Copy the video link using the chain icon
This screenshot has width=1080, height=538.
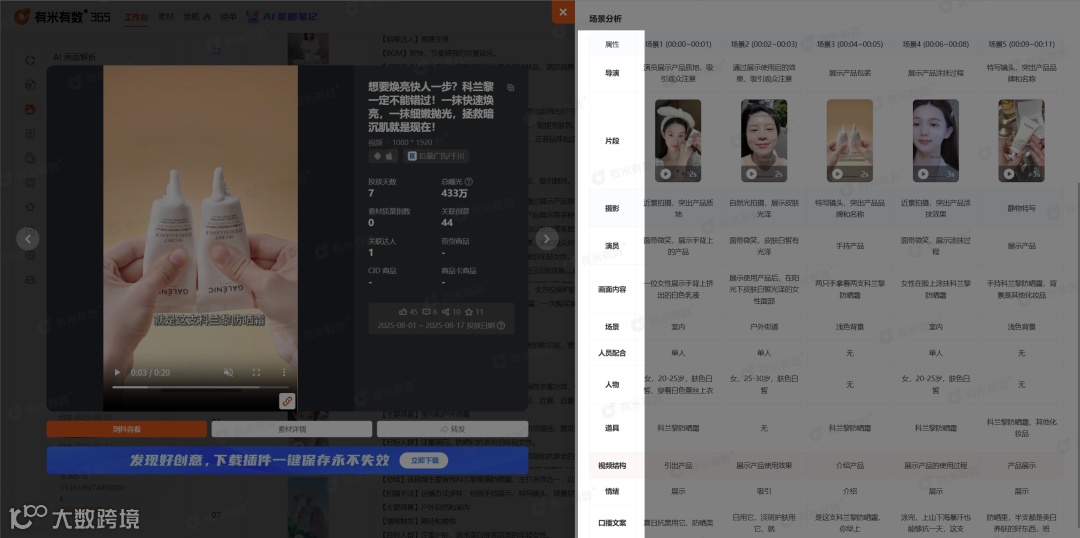point(287,401)
